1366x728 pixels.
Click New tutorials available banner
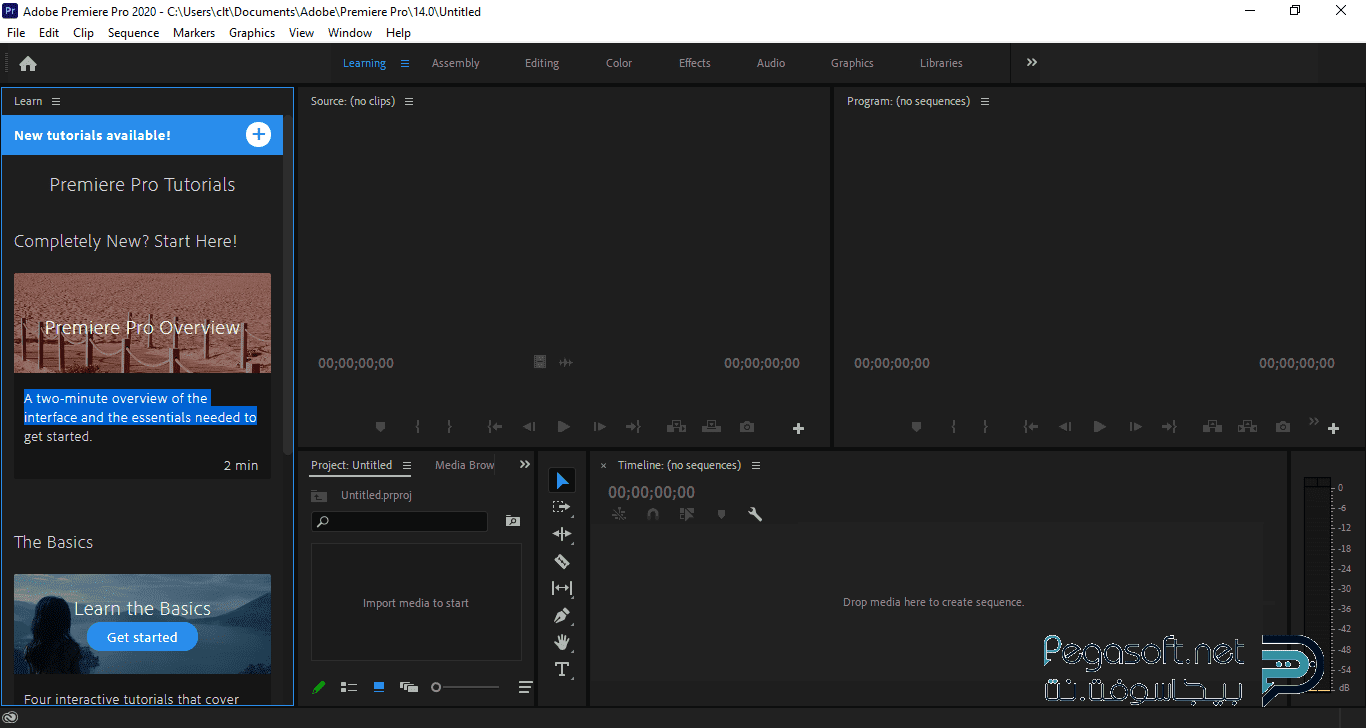tap(142, 135)
